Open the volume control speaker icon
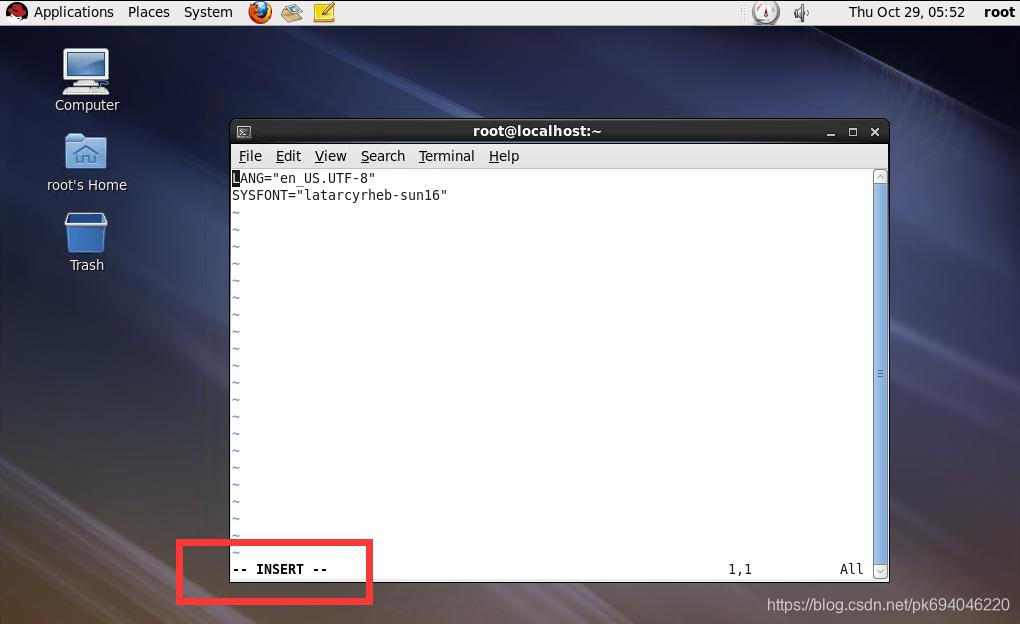This screenshot has width=1020, height=624. (801, 12)
